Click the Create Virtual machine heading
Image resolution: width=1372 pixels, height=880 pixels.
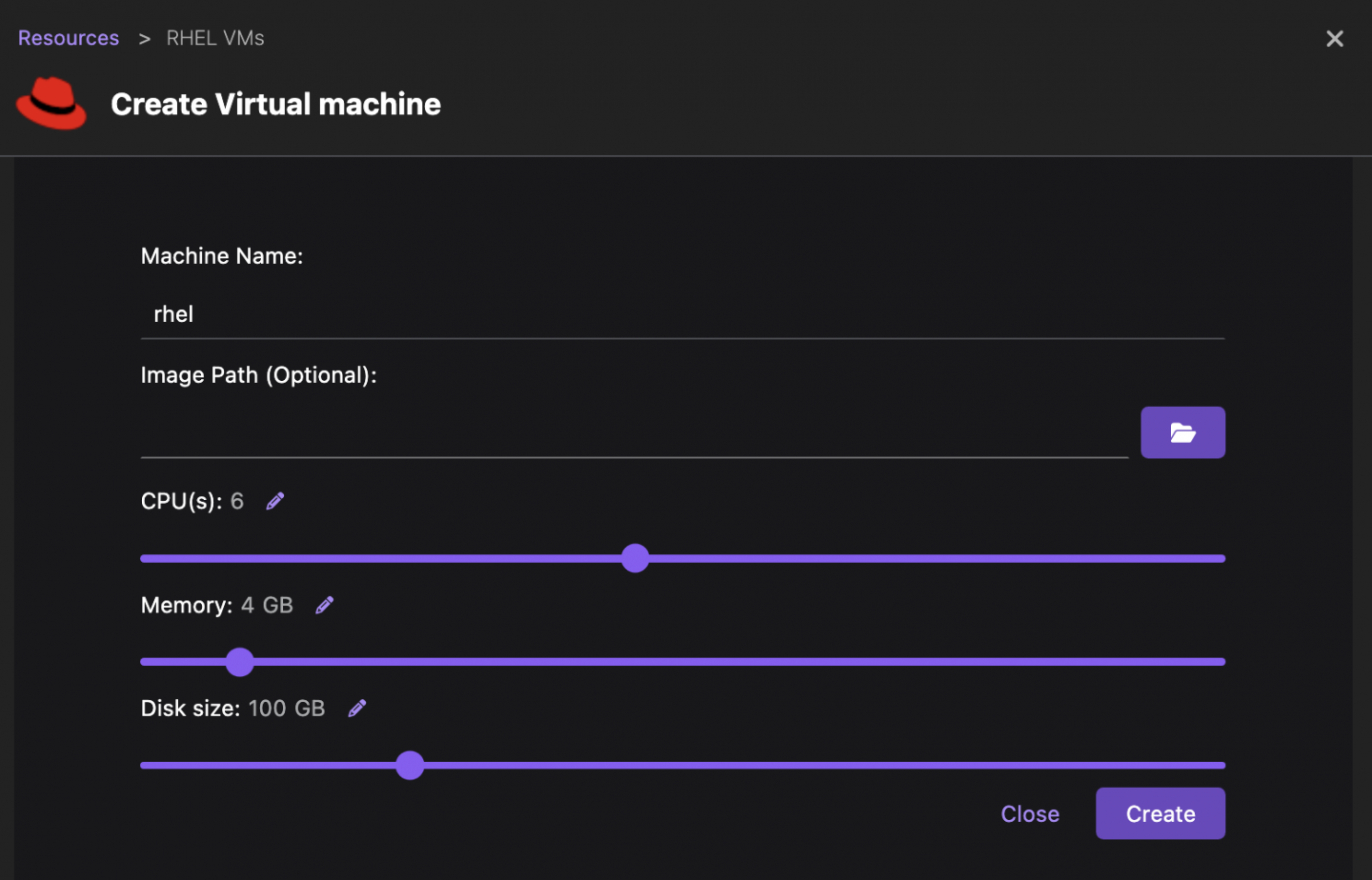pyautogui.click(x=275, y=104)
